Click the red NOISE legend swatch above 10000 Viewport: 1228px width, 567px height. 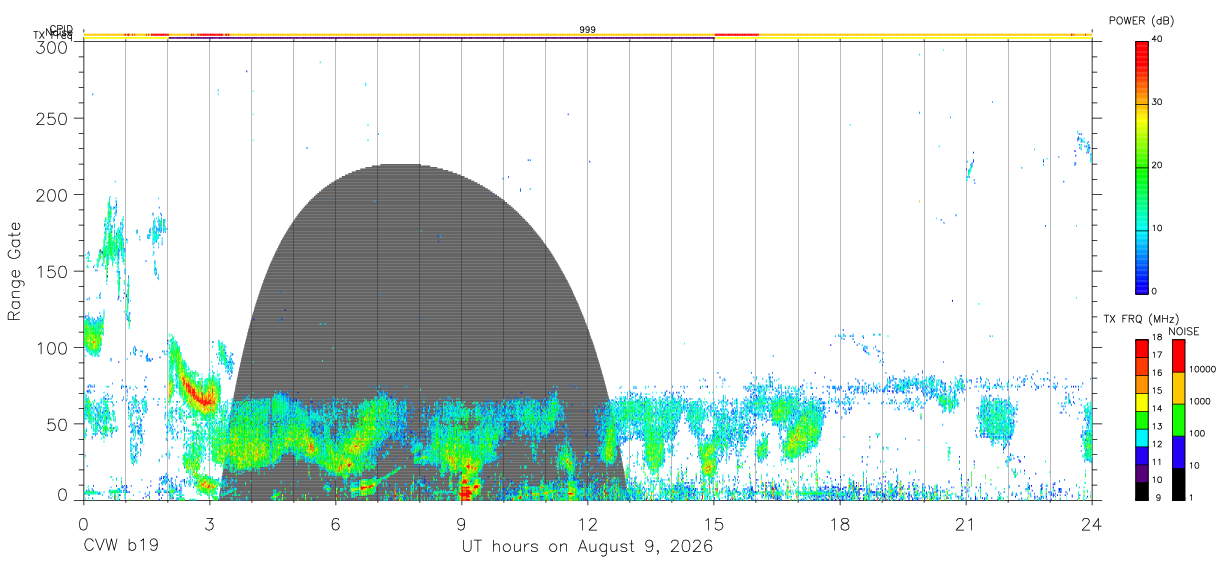pyautogui.click(x=1179, y=355)
